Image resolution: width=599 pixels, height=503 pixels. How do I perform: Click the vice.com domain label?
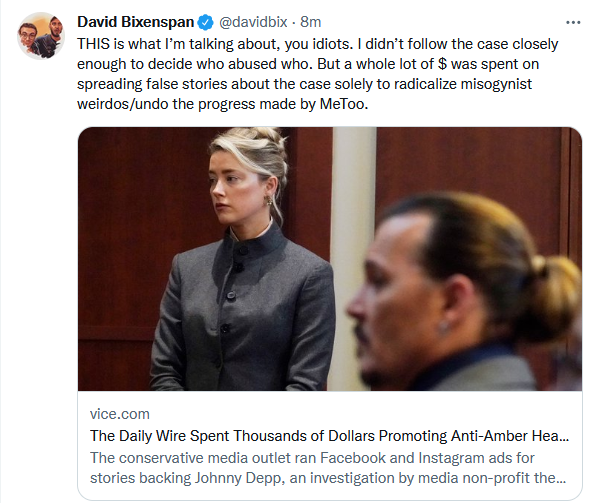coord(120,414)
